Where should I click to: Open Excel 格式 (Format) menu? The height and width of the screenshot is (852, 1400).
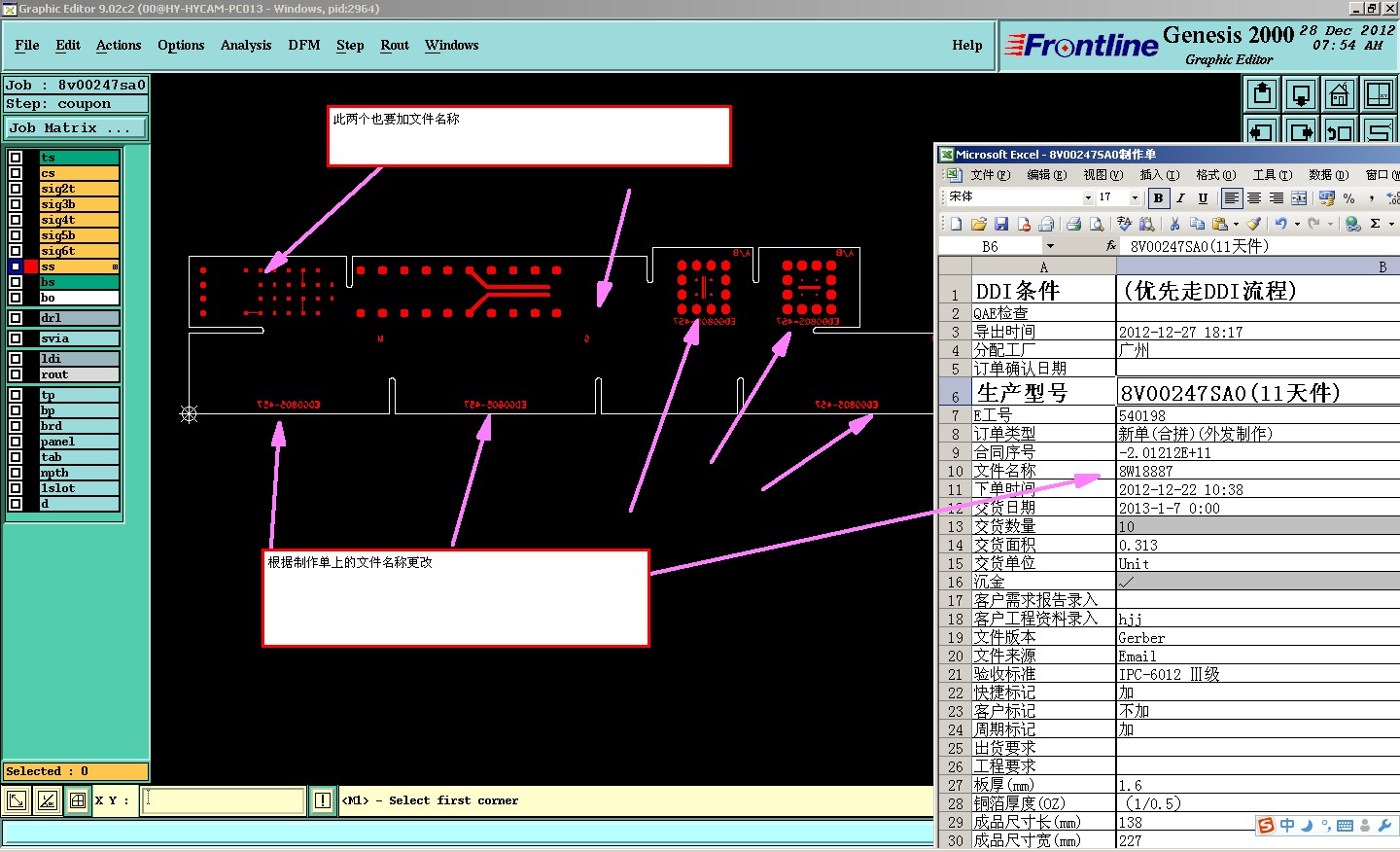point(1215,175)
